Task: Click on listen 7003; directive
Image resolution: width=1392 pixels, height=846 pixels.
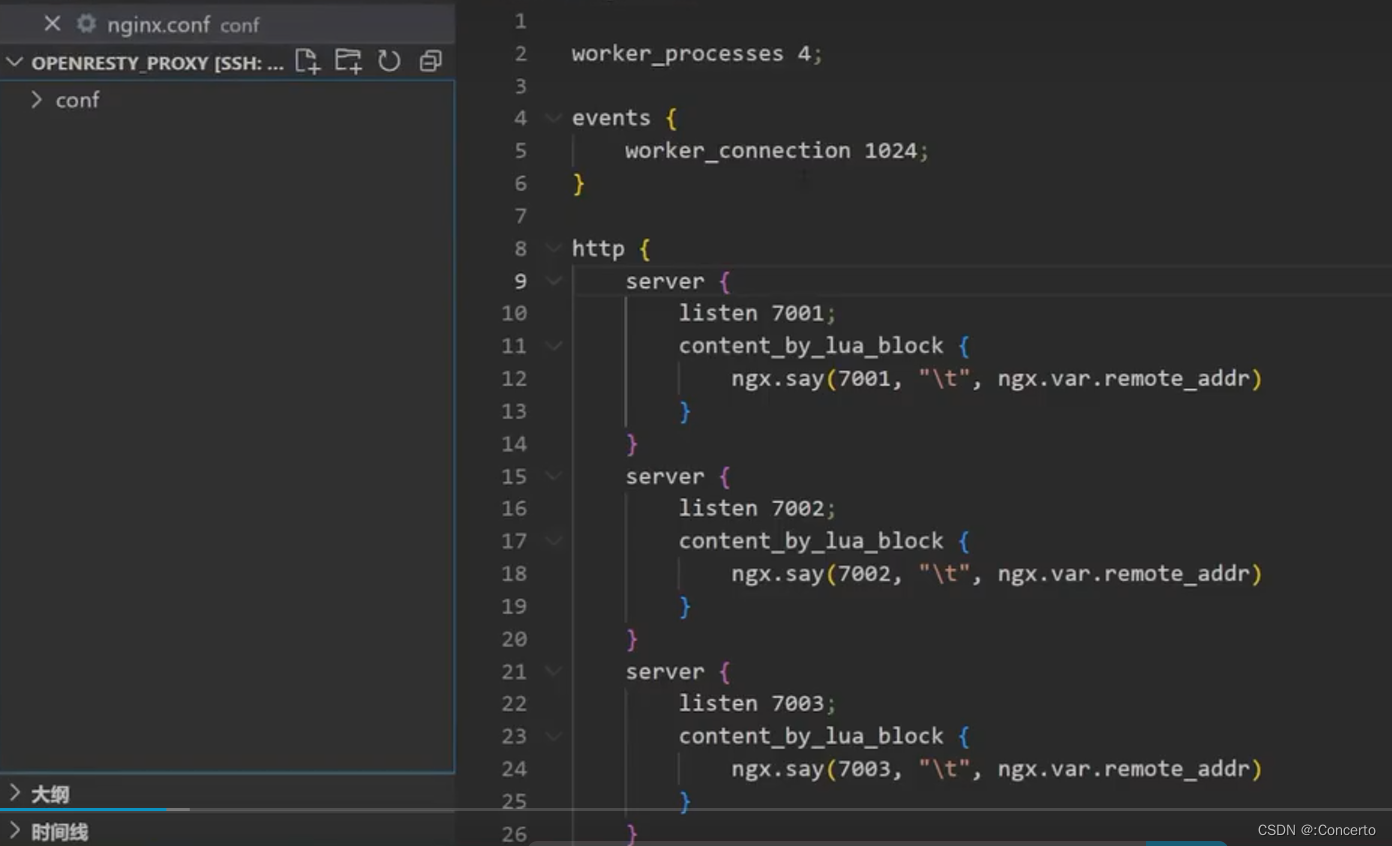Action: [x=756, y=703]
